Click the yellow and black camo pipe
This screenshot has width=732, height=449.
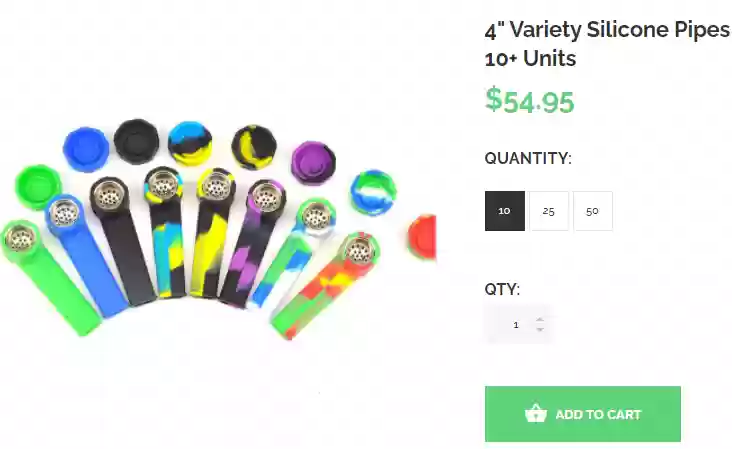point(211,232)
